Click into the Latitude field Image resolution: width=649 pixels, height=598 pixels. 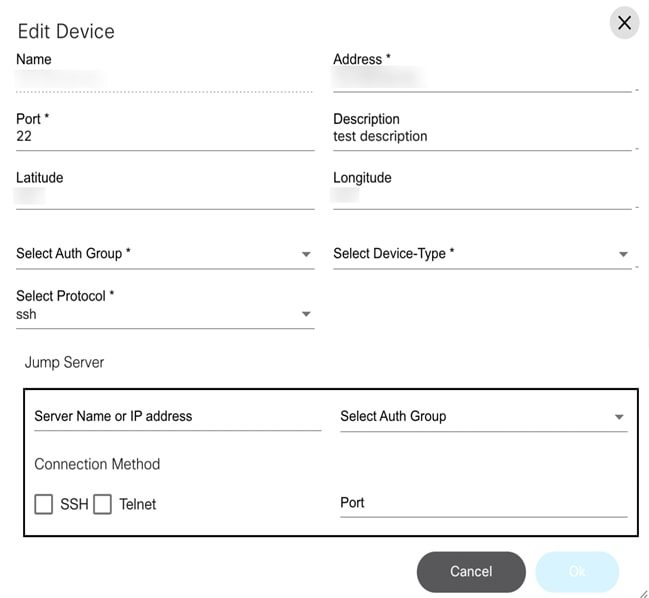pyautogui.click(x=165, y=195)
